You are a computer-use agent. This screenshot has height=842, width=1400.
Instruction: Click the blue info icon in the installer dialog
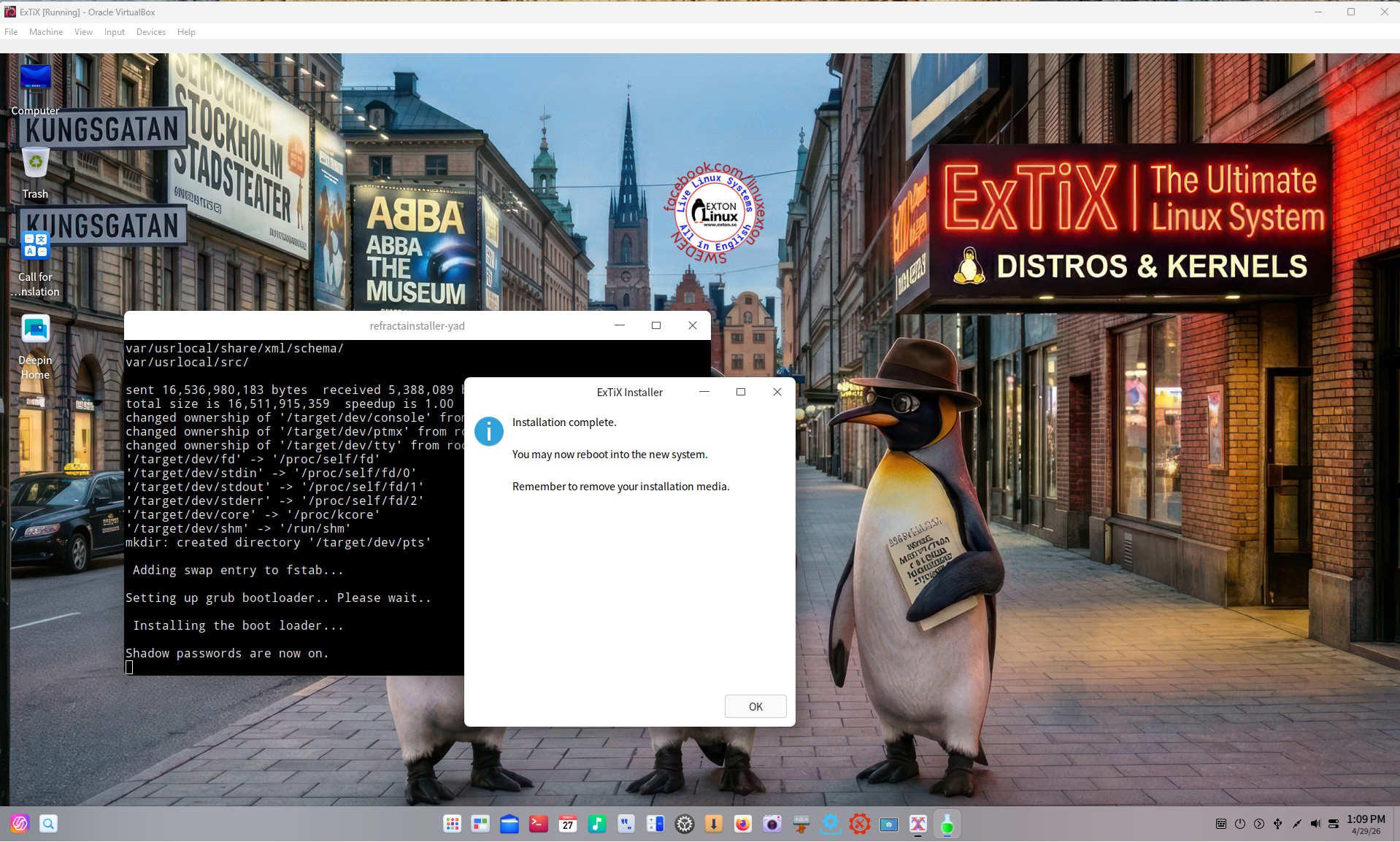[x=489, y=431]
